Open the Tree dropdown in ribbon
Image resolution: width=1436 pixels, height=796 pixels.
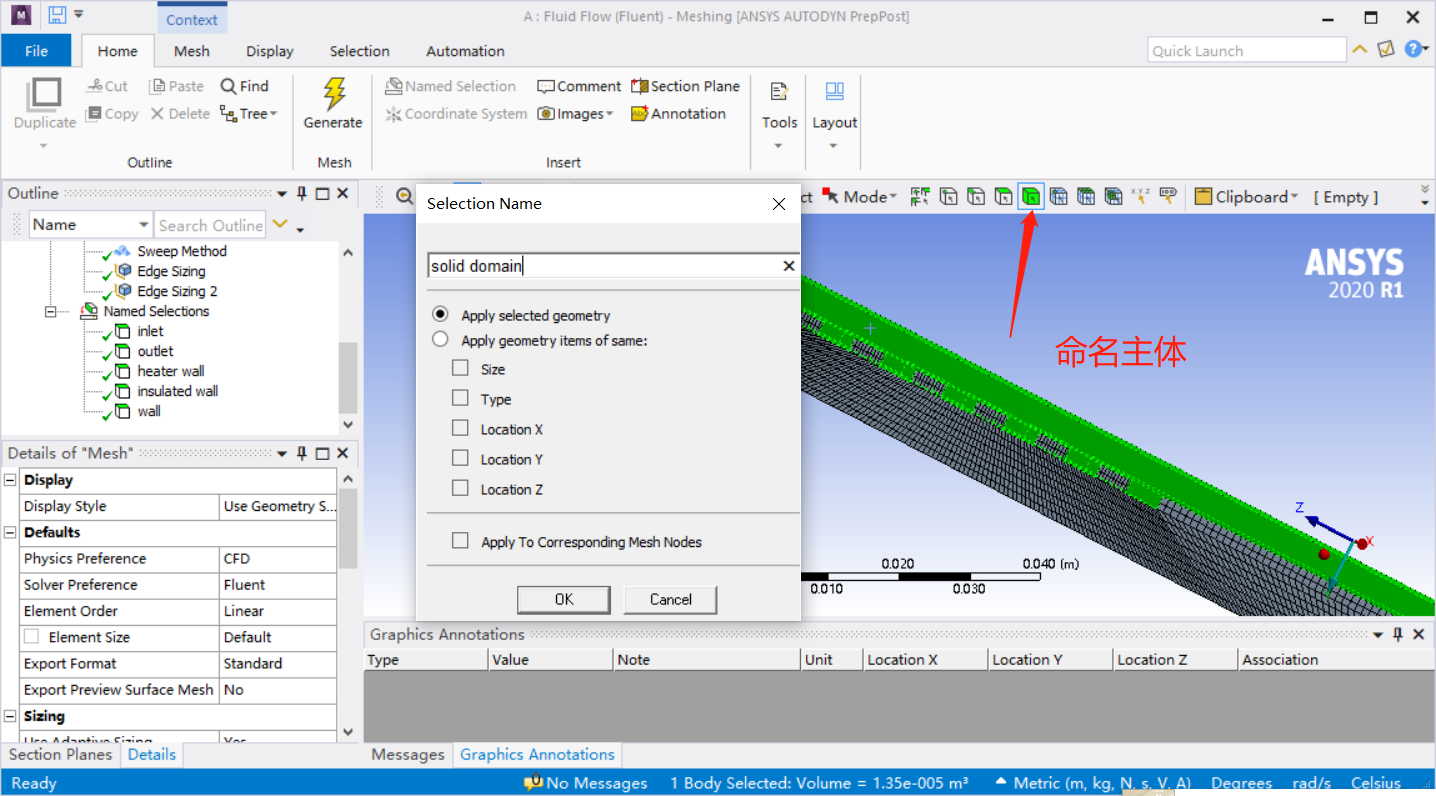click(x=249, y=114)
